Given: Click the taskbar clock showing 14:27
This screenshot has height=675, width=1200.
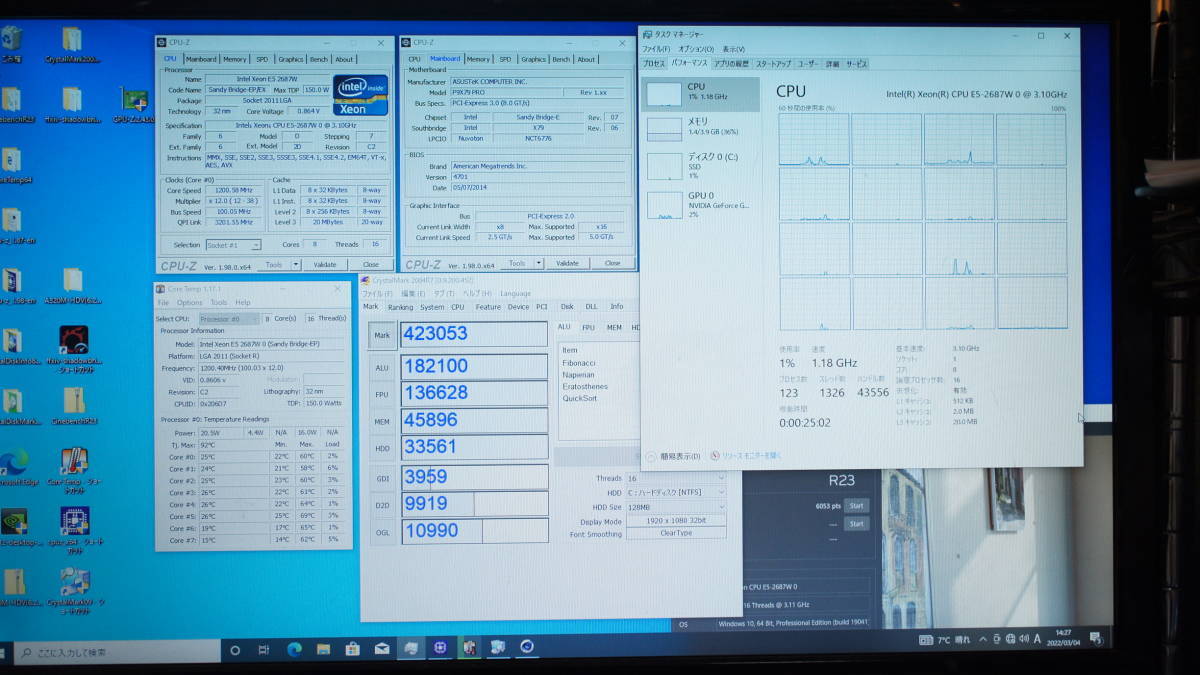Looking at the screenshot, I should point(1062,637).
